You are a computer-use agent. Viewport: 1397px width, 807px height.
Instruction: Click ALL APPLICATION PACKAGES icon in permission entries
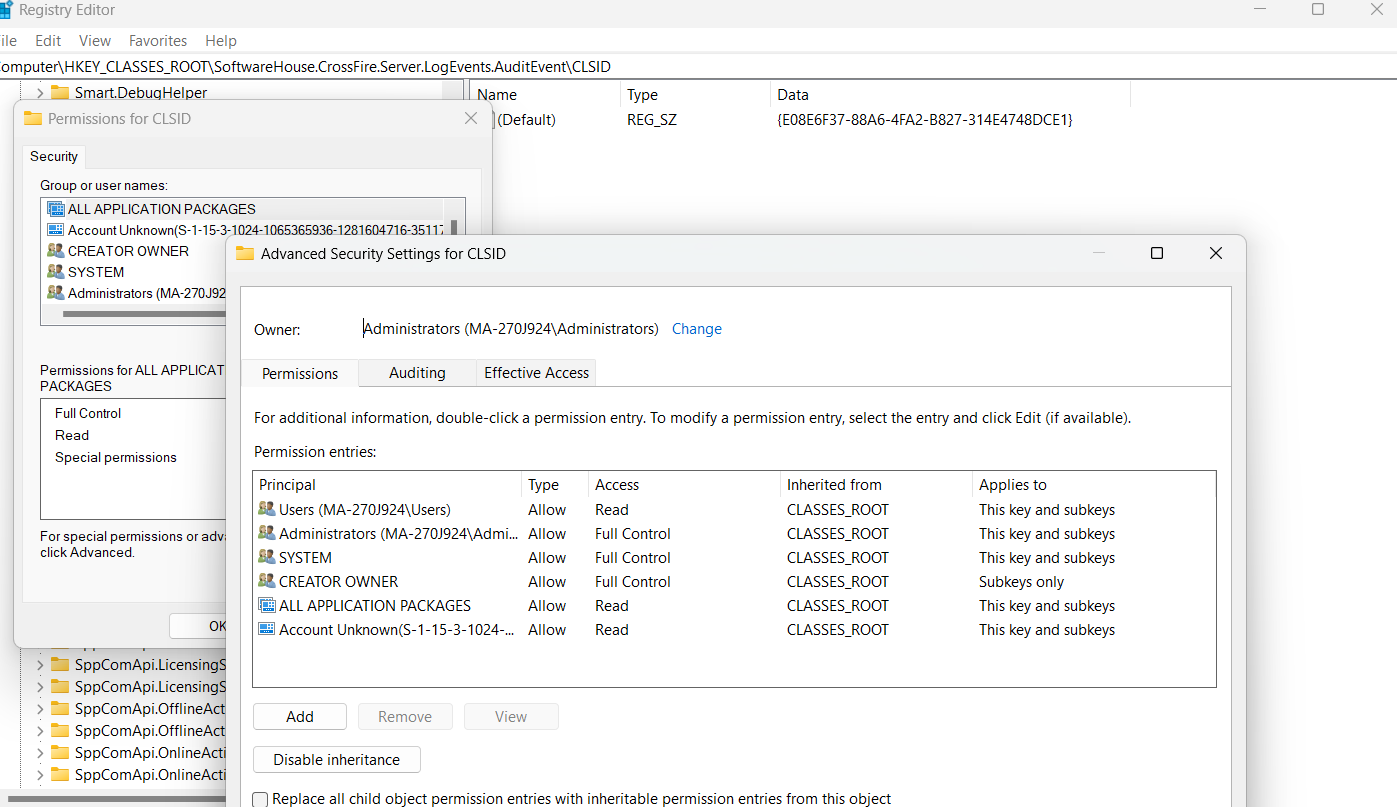click(266, 606)
